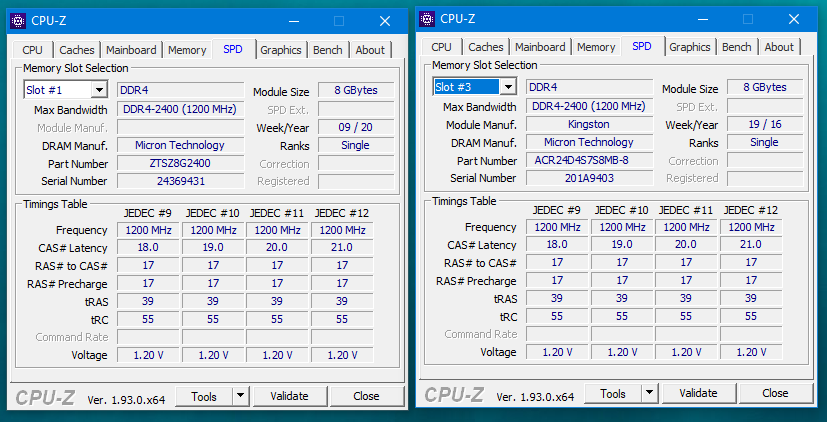Select part number ACR24D4S7S8MB-8 field
The image size is (827, 422).
click(590, 160)
